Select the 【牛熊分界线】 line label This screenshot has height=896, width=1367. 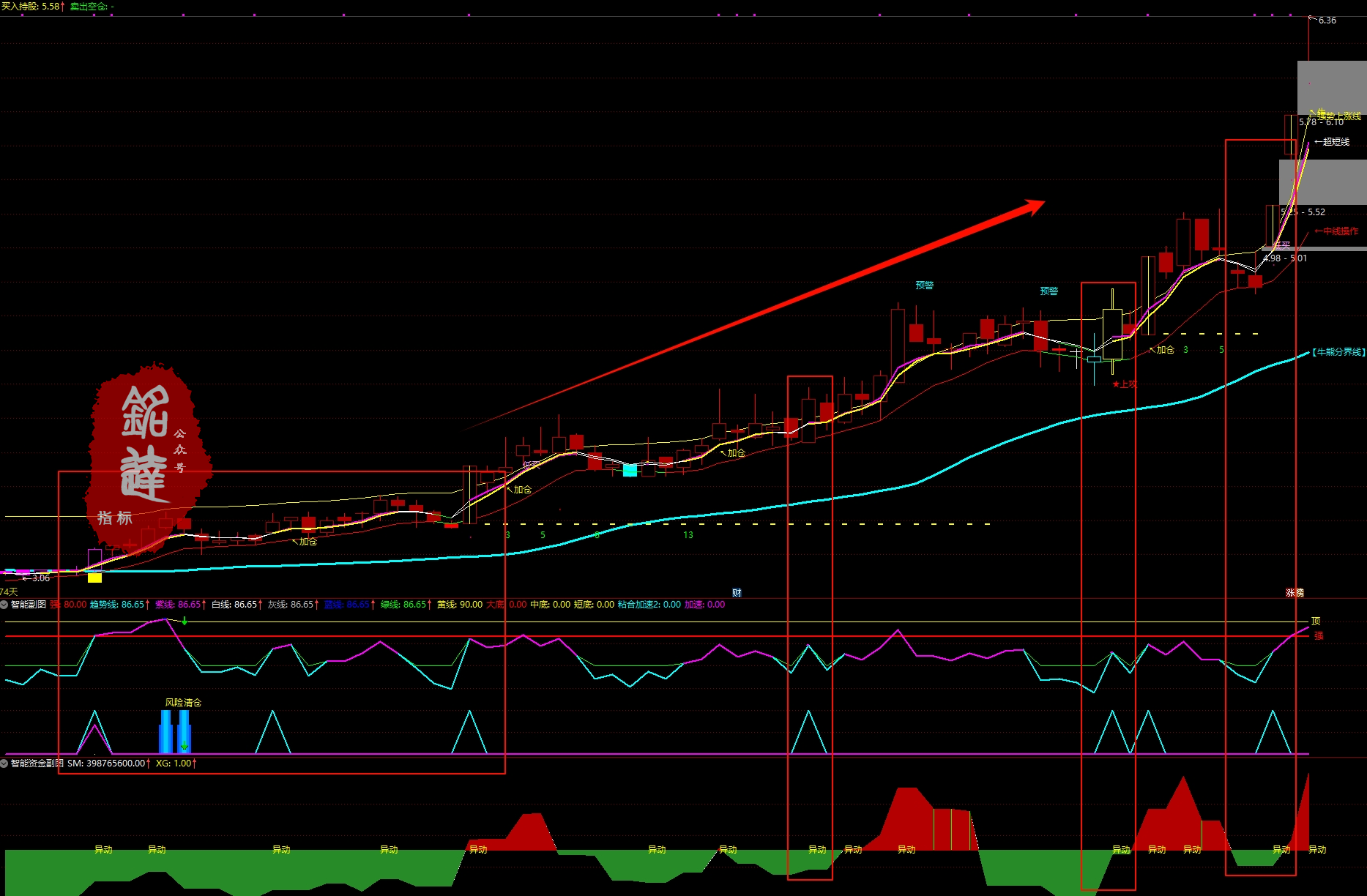1338,352
